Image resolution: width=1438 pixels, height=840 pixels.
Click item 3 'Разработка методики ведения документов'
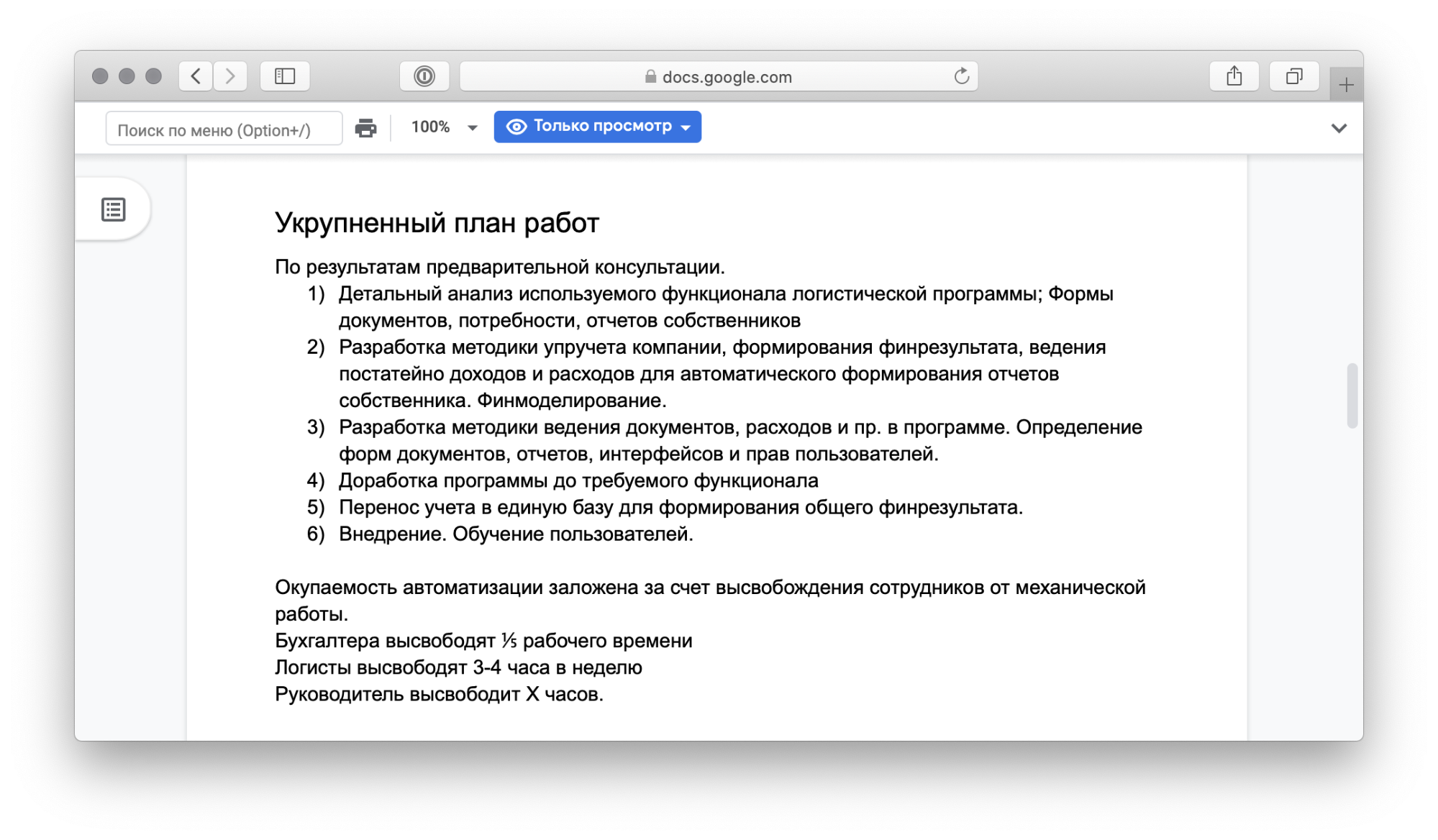point(740,440)
